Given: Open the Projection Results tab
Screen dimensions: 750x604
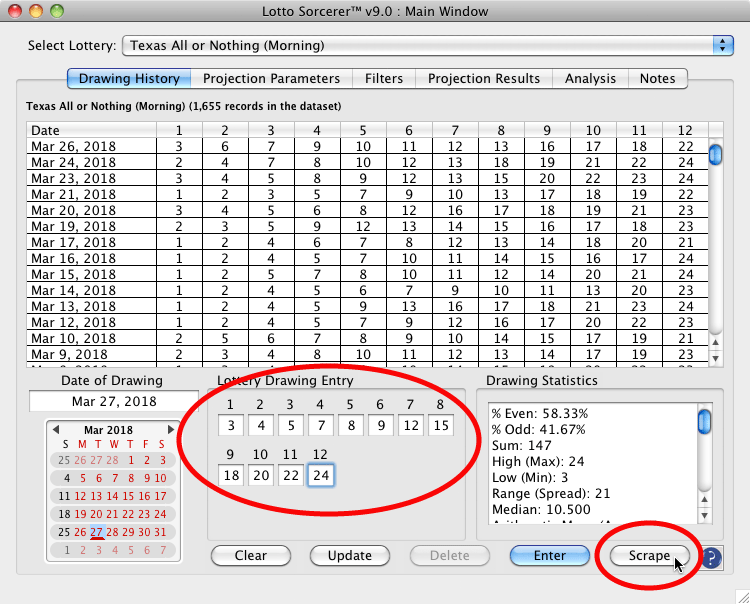Looking at the screenshot, I should 484,78.
